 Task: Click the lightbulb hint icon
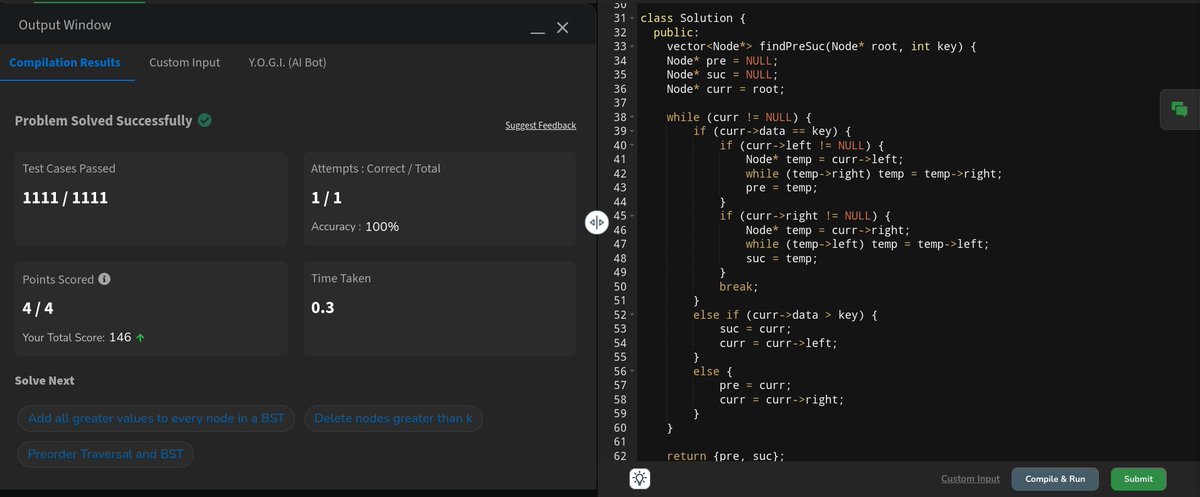[x=640, y=479]
